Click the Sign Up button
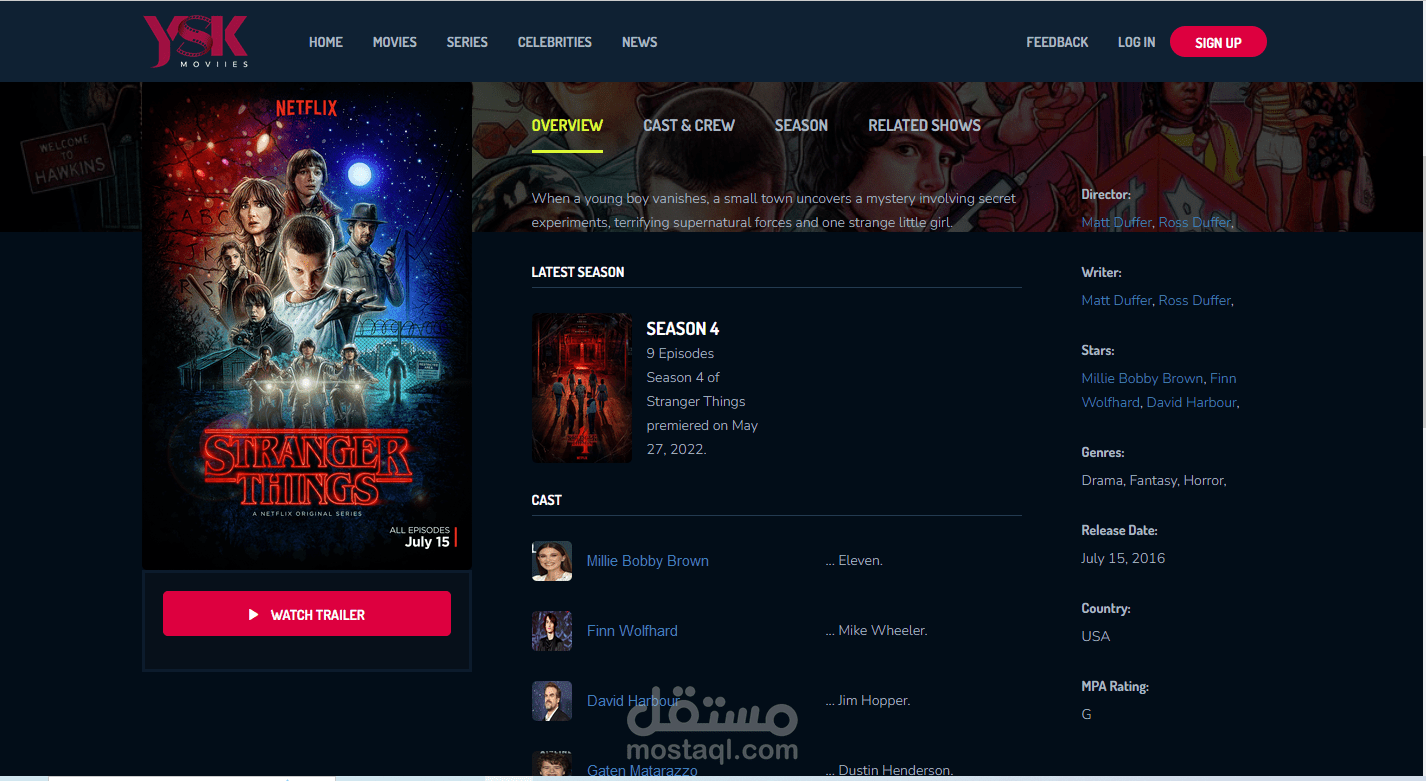Screen dimensions: 1426x781 tap(1218, 42)
